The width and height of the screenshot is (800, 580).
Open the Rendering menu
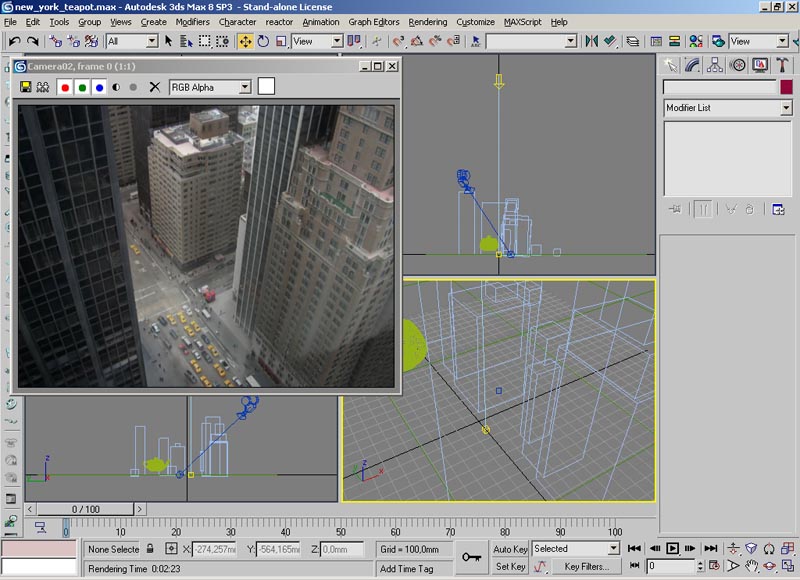[428, 22]
